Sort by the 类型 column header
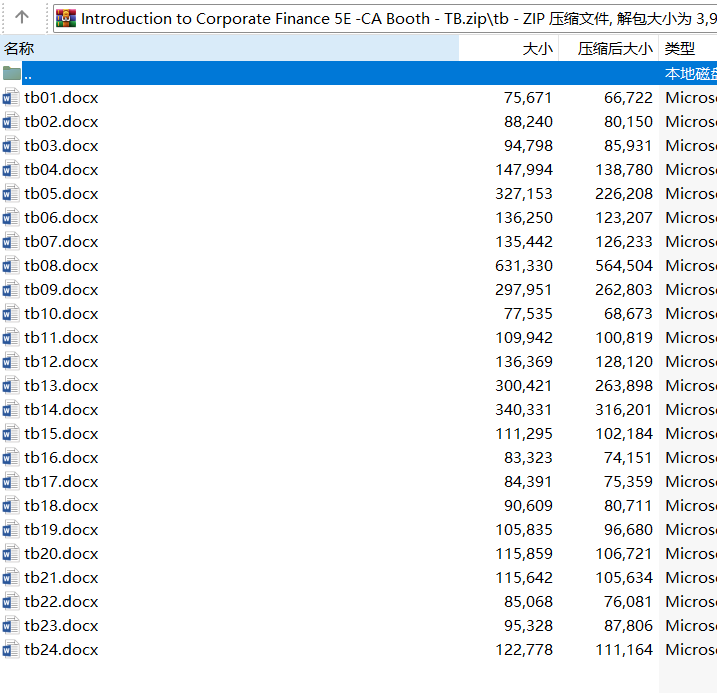 (x=688, y=48)
